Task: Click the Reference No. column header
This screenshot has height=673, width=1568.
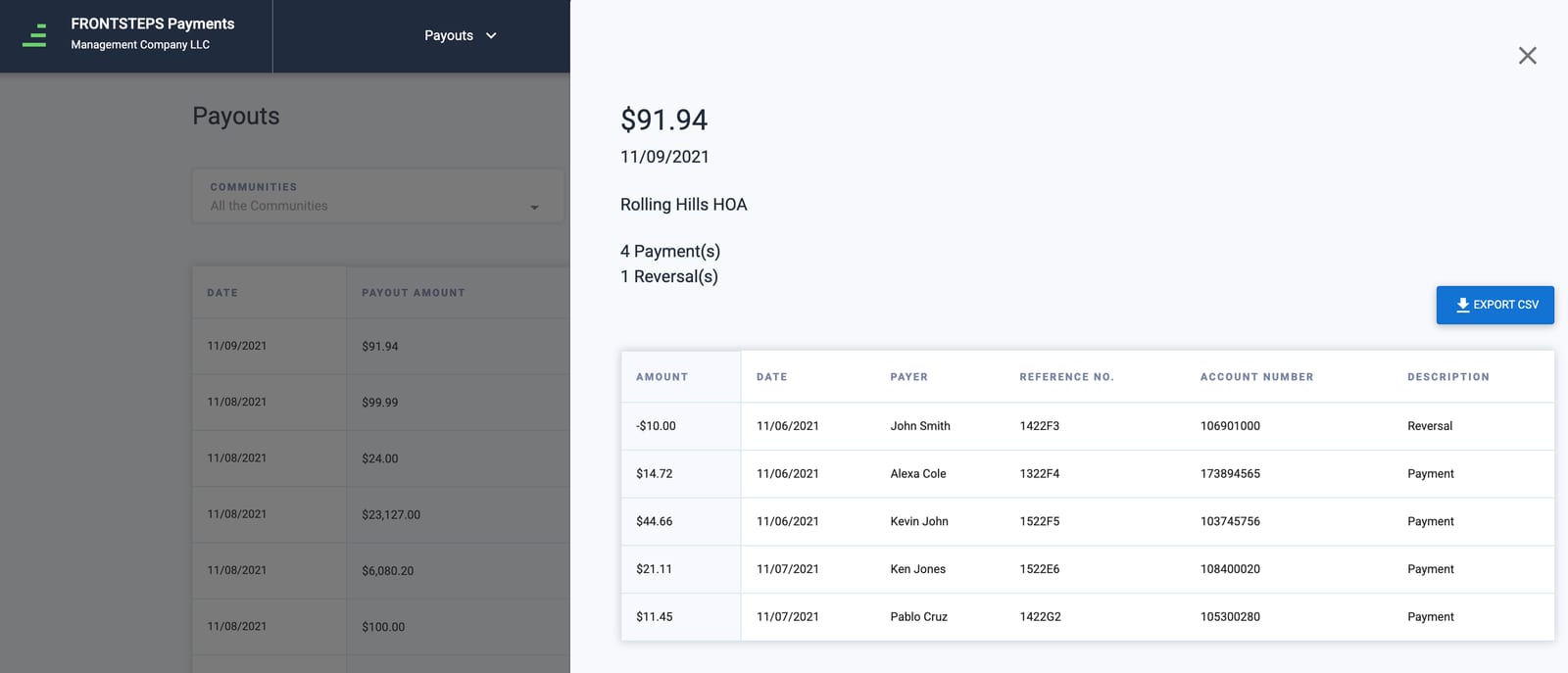Action: pyautogui.click(x=1066, y=377)
